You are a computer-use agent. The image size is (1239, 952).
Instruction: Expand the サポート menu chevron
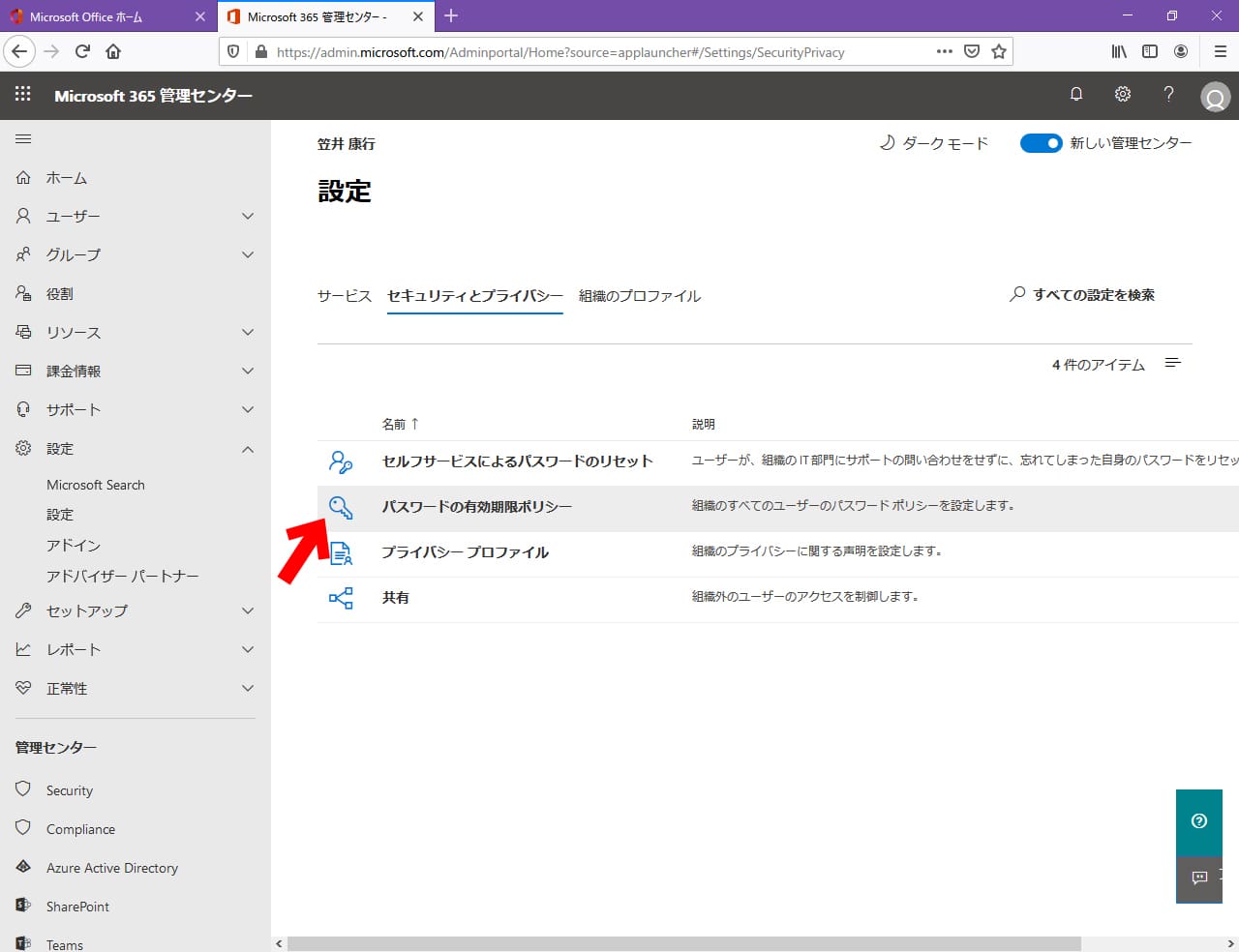tap(248, 410)
